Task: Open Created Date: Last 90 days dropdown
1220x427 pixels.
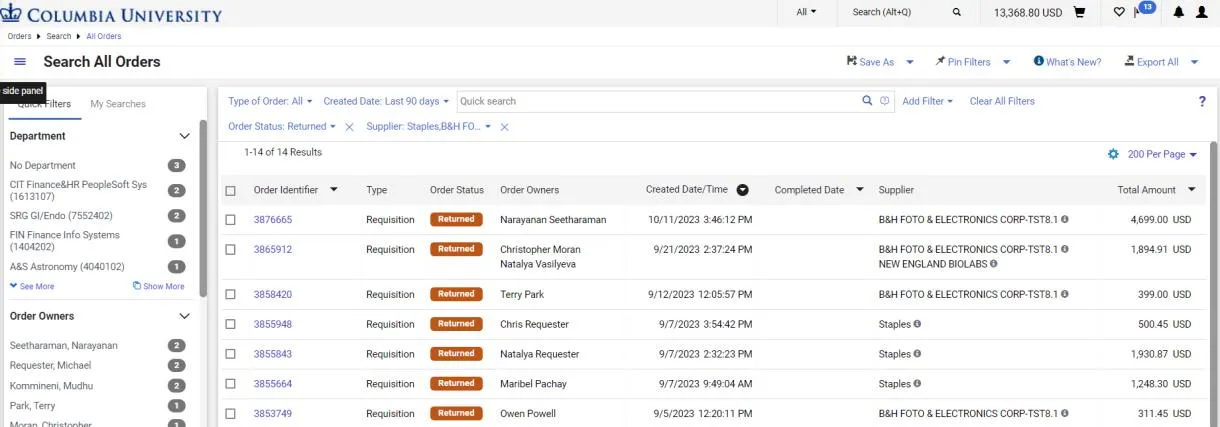Action: [x=386, y=101]
